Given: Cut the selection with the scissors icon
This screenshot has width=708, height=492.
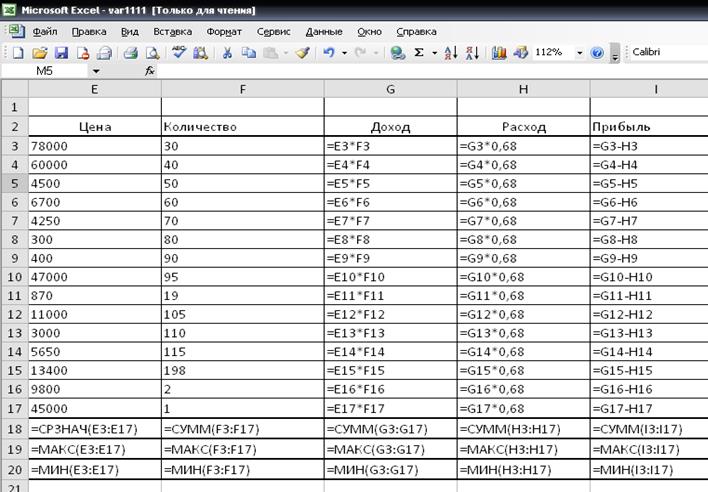Looking at the screenshot, I should [x=227, y=53].
